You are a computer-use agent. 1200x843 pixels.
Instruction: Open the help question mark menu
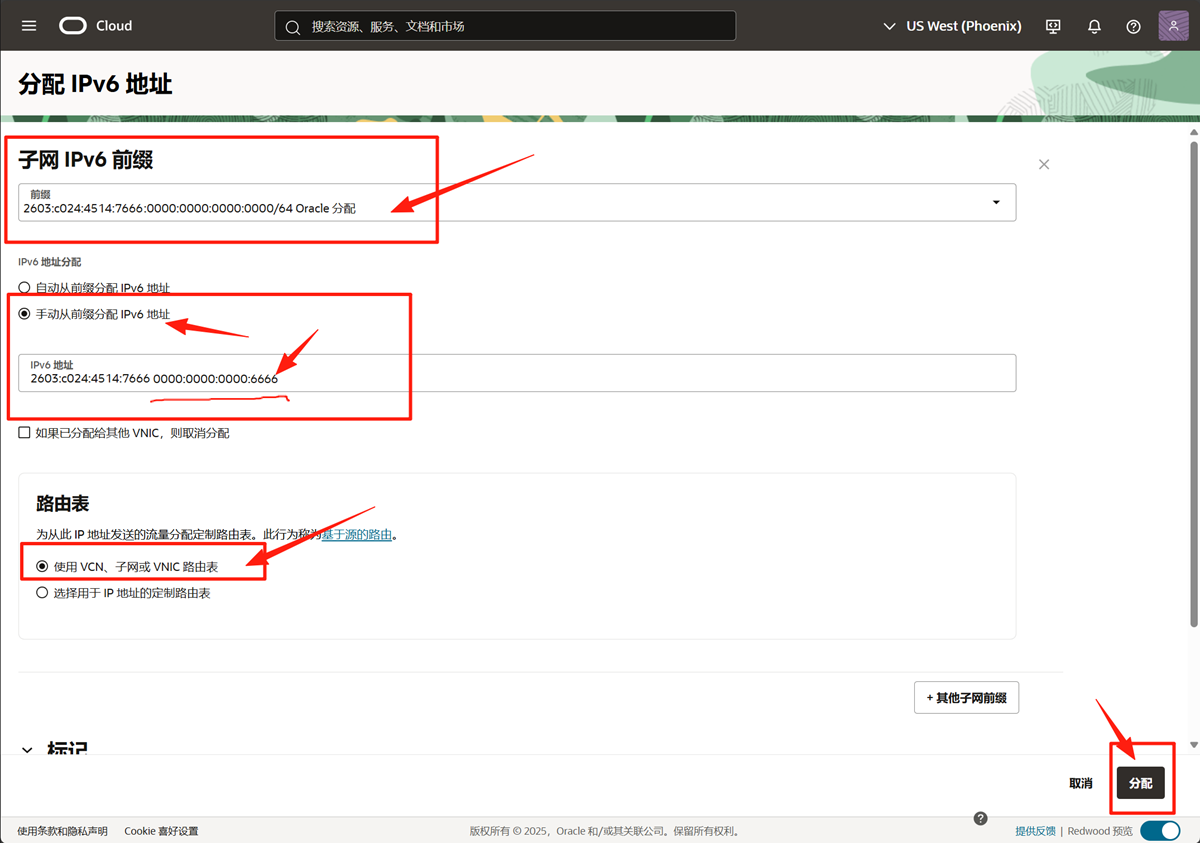(1133, 26)
